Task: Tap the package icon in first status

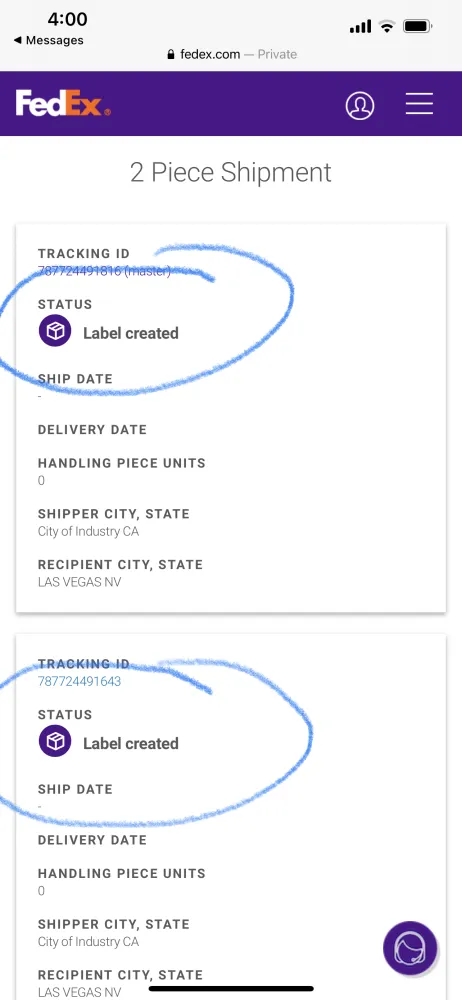Action: tap(55, 332)
